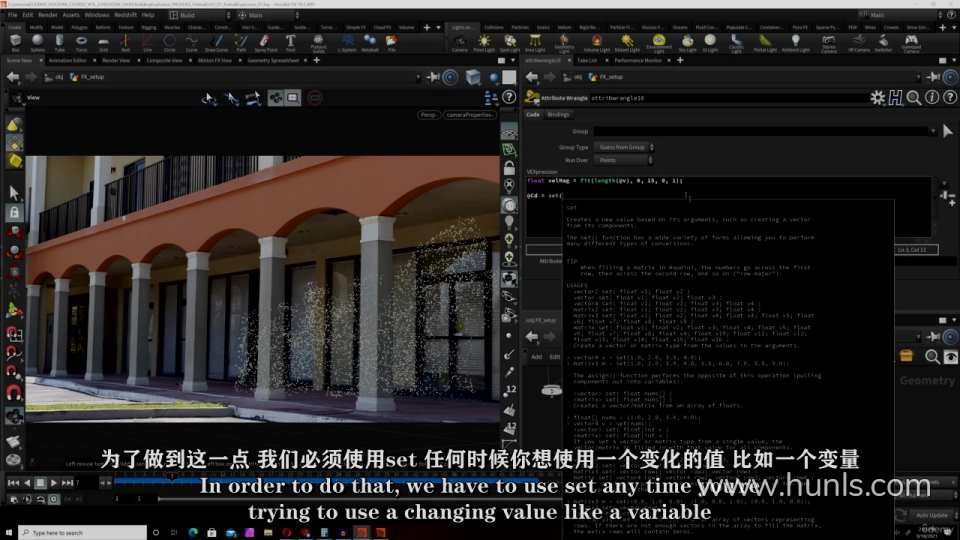This screenshot has height=540, width=960.
Task: Open the Group Type dropdown
Action: coord(624,148)
